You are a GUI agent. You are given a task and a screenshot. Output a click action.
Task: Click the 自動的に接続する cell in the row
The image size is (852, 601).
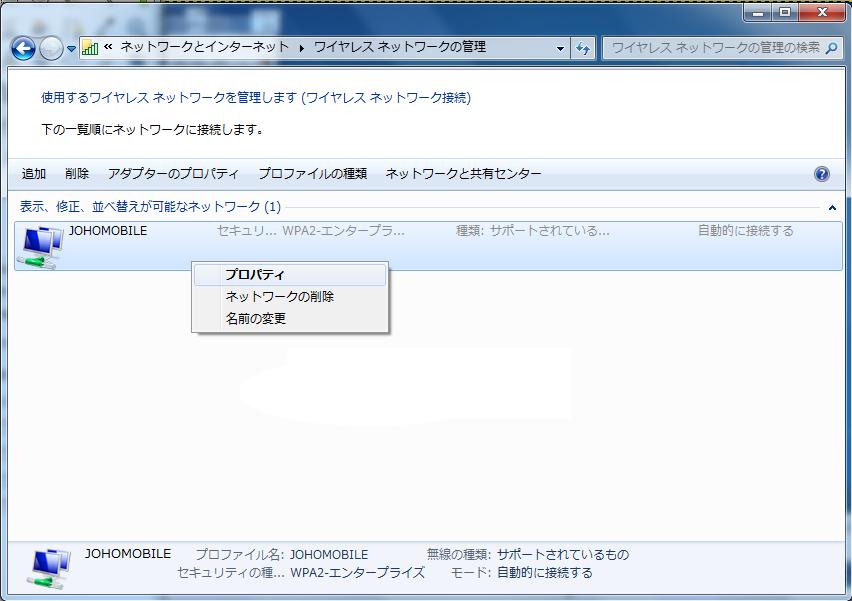coord(746,231)
